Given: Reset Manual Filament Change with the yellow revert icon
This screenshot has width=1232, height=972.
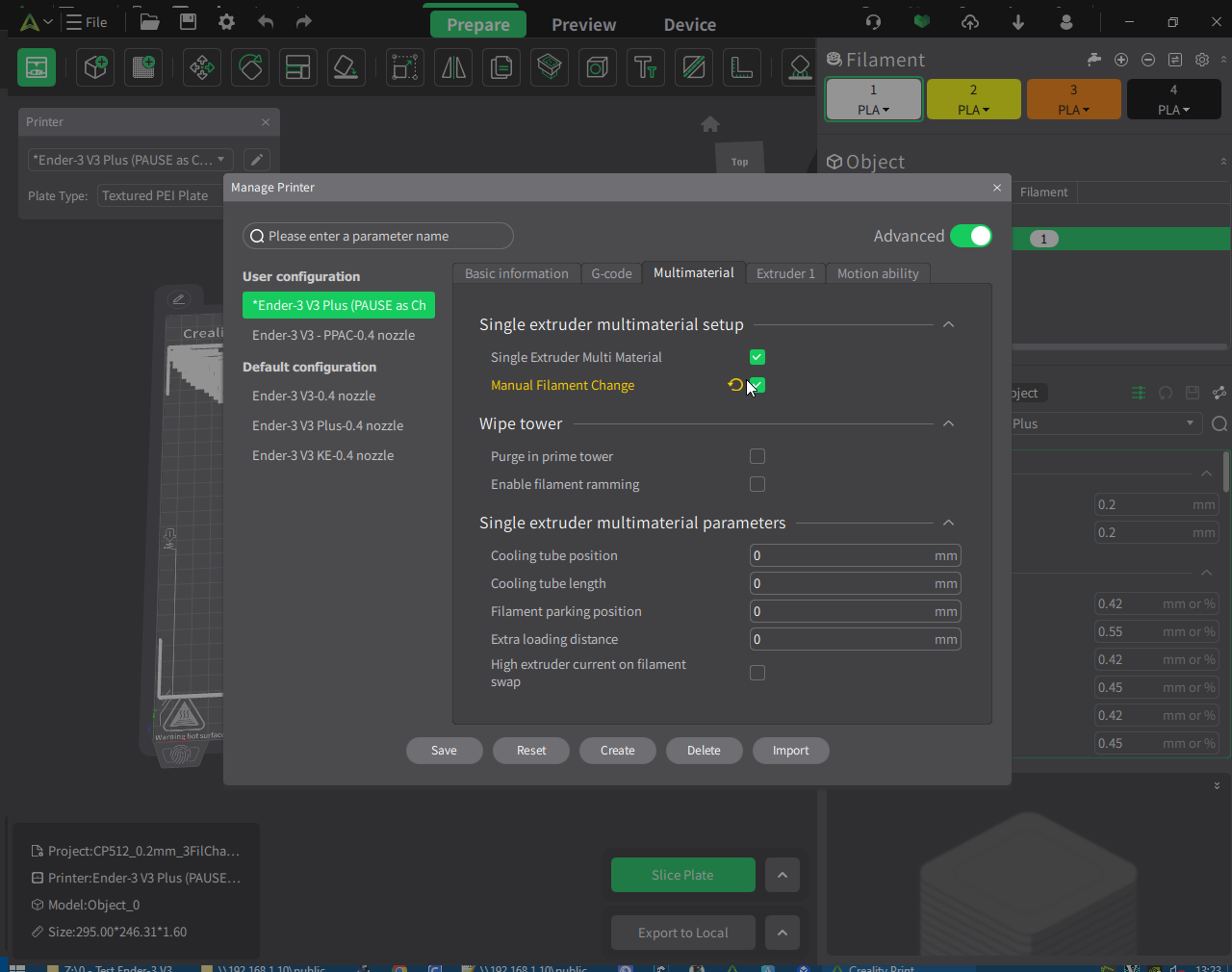Looking at the screenshot, I should coord(735,385).
